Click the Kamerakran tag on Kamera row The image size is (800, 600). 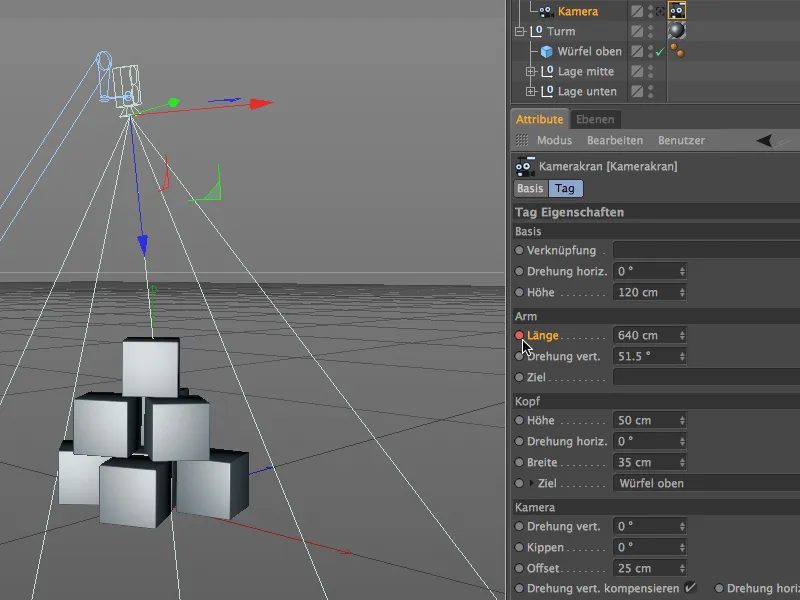pos(677,10)
